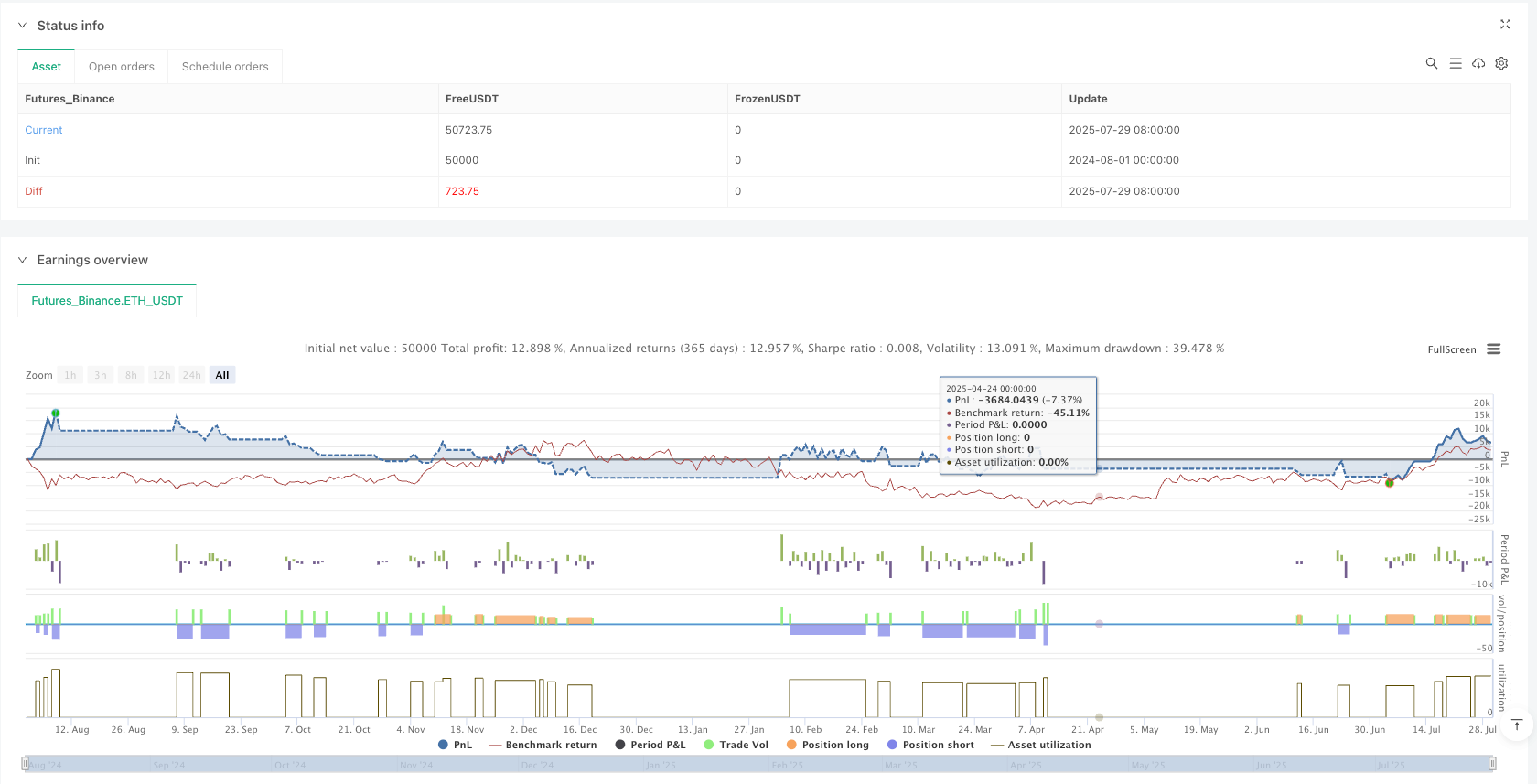Select the Futures_Binance.ETH_USDT tab
Viewport: 1537px width, 784px height.
pyautogui.click(x=107, y=301)
